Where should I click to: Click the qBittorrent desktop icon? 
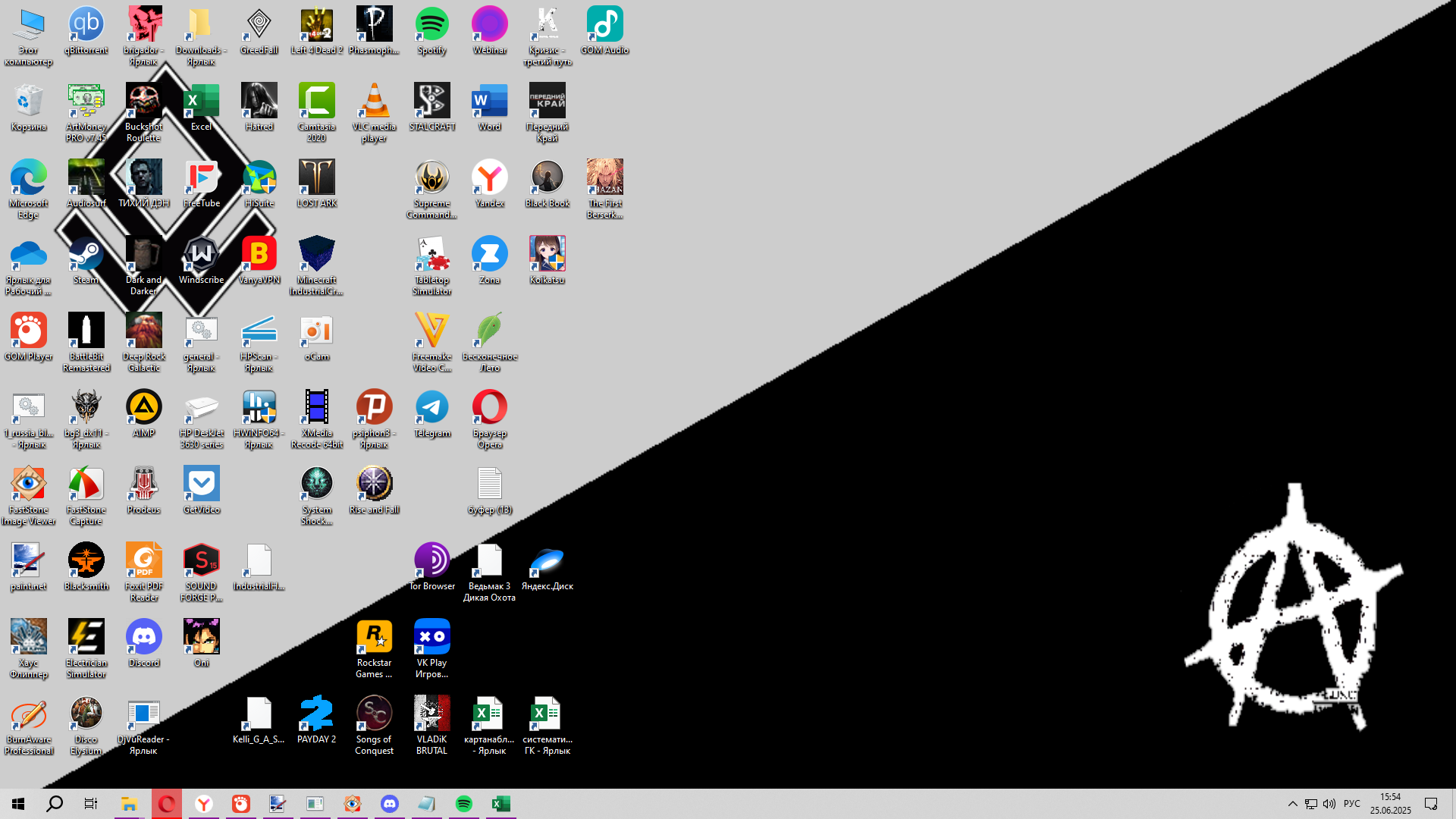[86, 25]
